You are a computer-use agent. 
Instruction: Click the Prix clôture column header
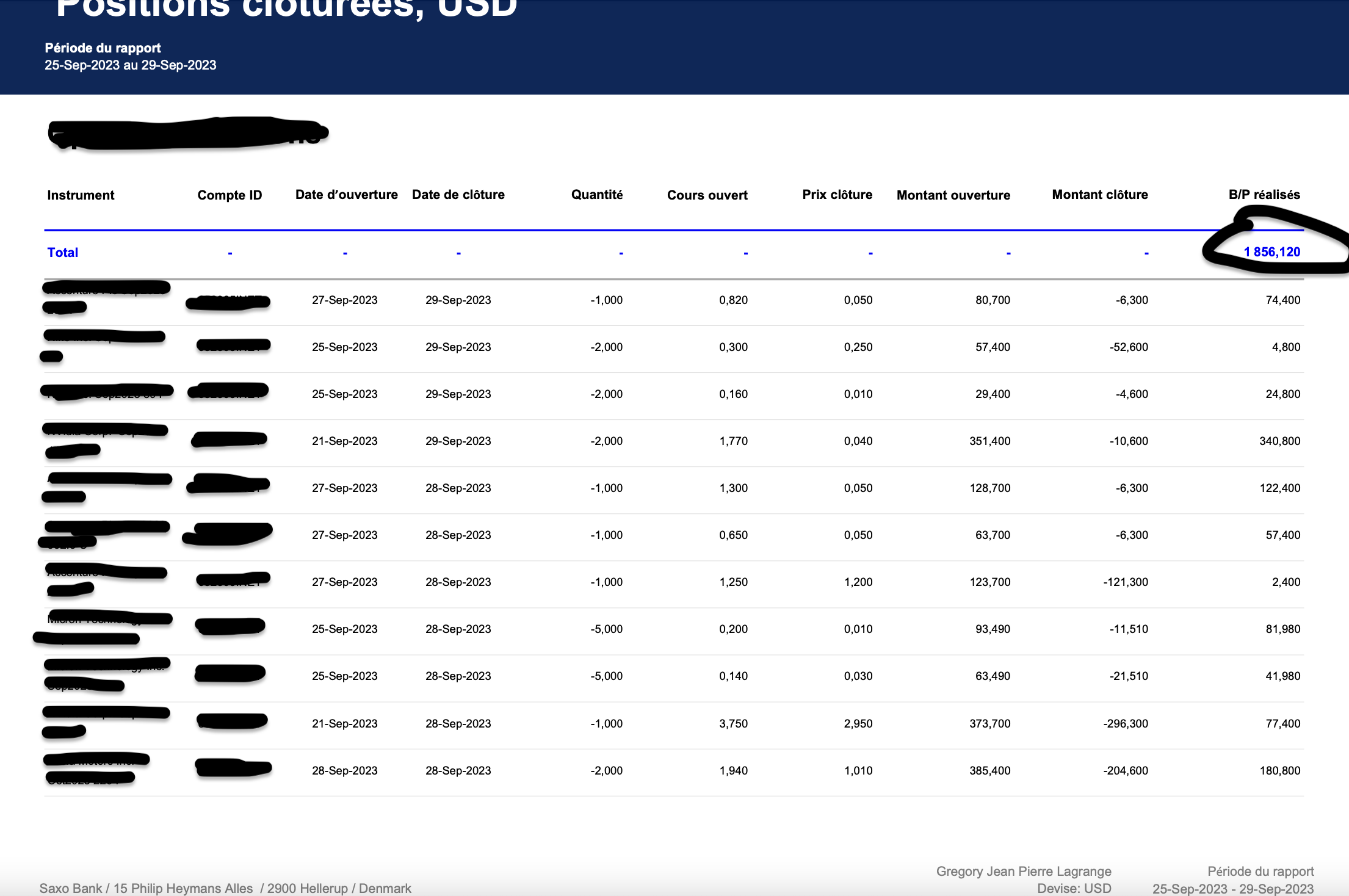837,195
